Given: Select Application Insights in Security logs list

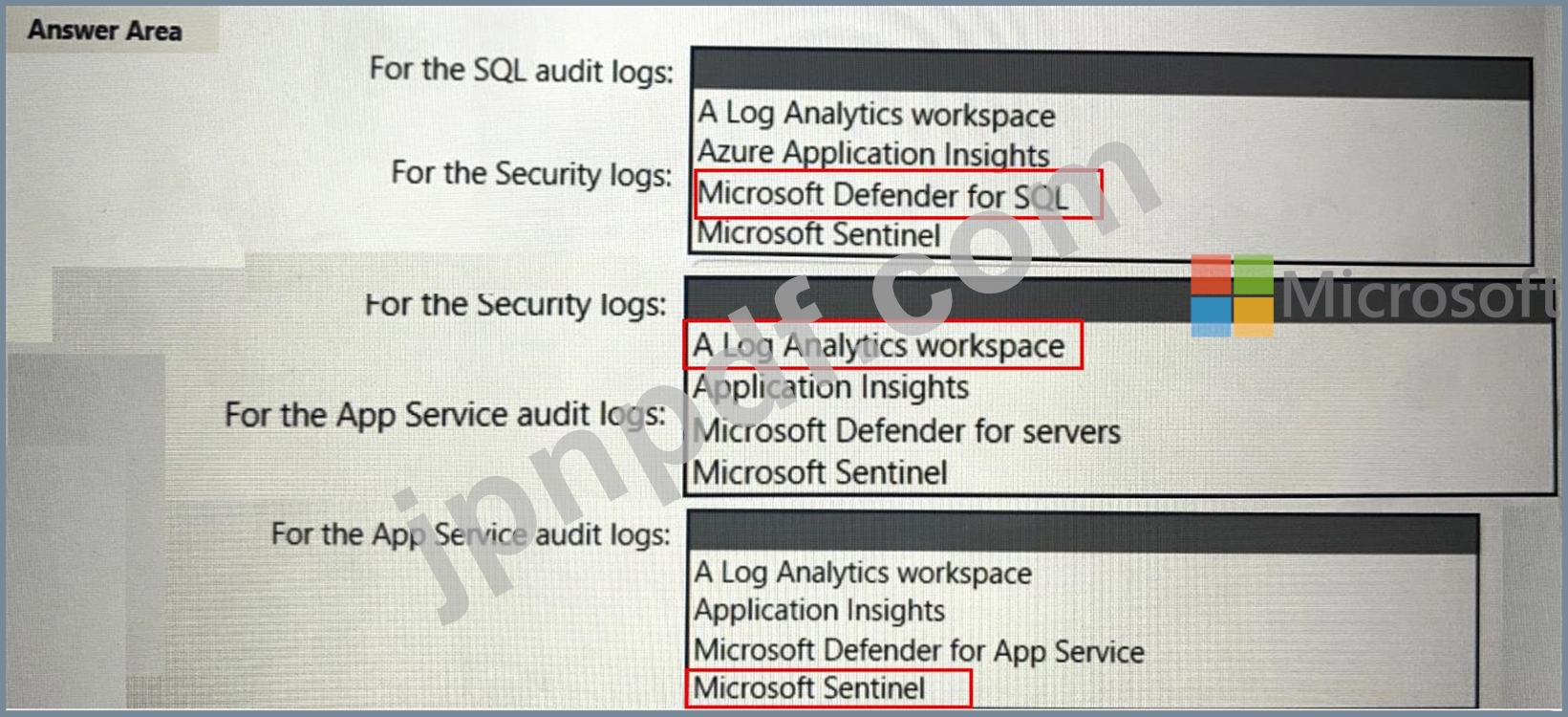Looking at the screenshot, I should (830, 387).
